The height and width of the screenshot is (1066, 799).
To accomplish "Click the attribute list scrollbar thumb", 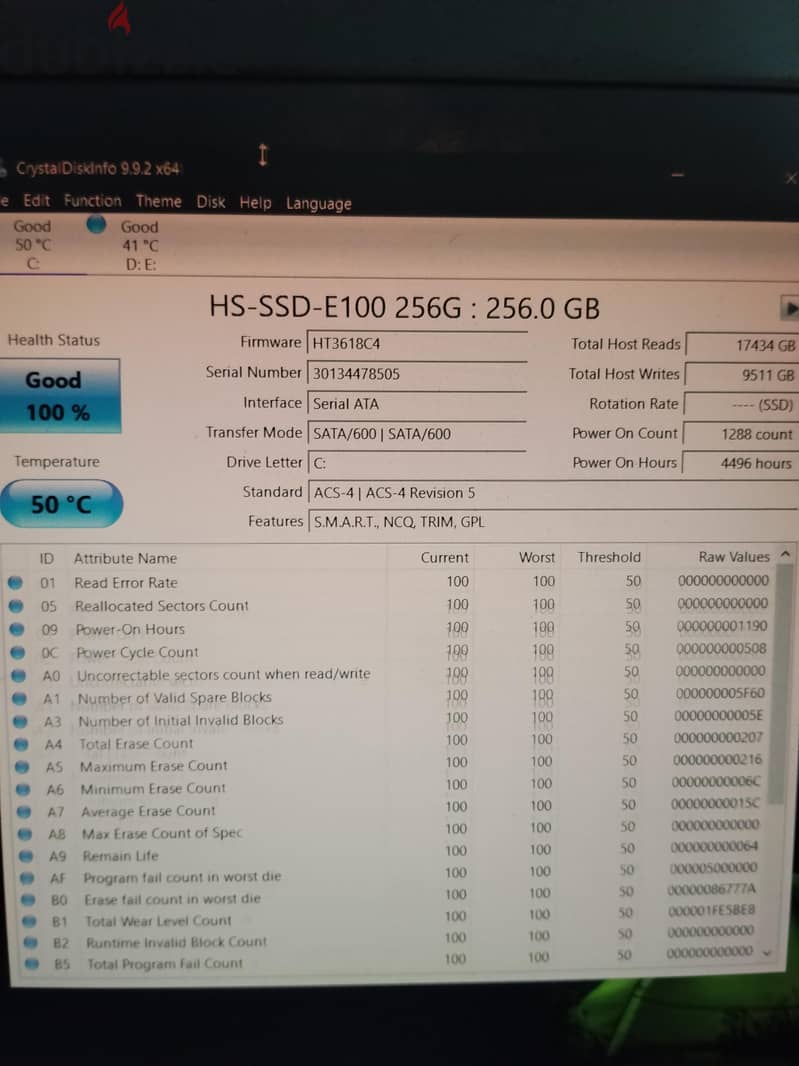I will [782, 683].
